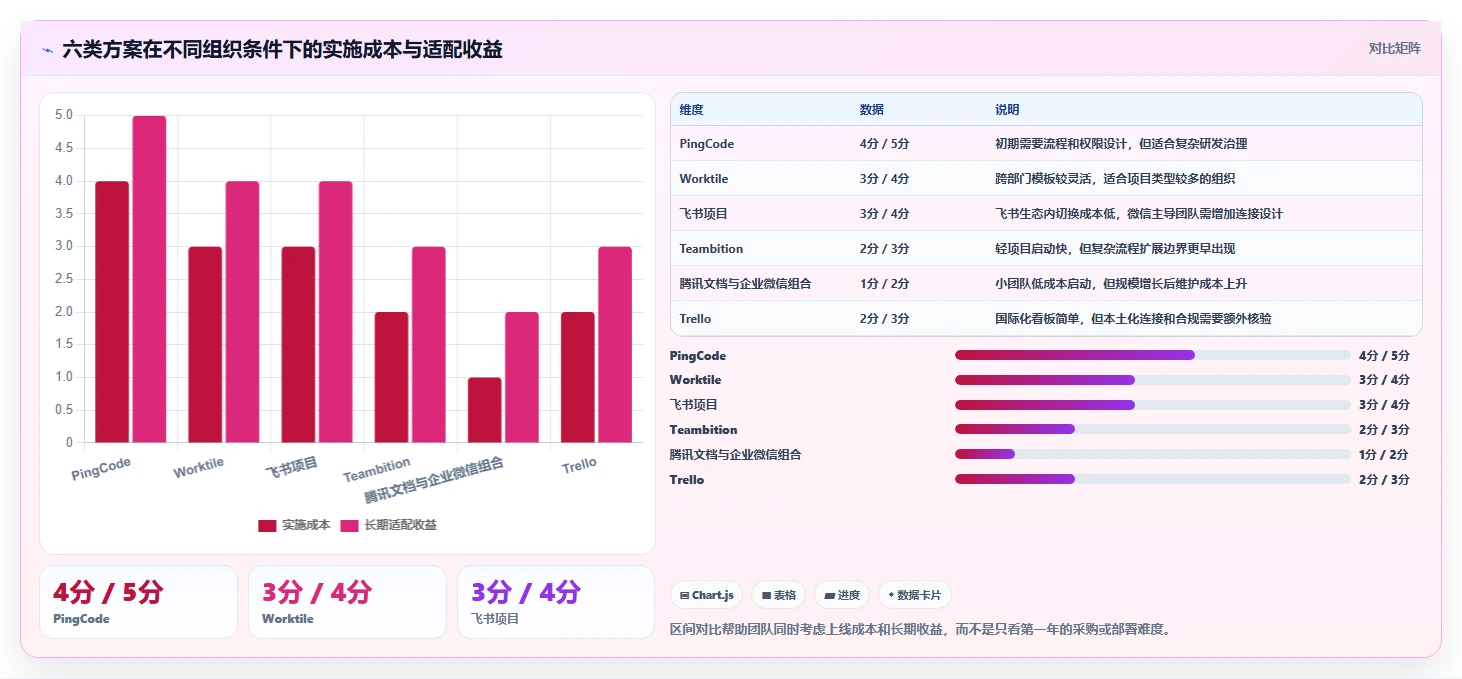The height and width of the screenshot is (679, 1462).
Task: Click the PingCode progress bar
Action: pyautogui.click(x=1152, y=355)
